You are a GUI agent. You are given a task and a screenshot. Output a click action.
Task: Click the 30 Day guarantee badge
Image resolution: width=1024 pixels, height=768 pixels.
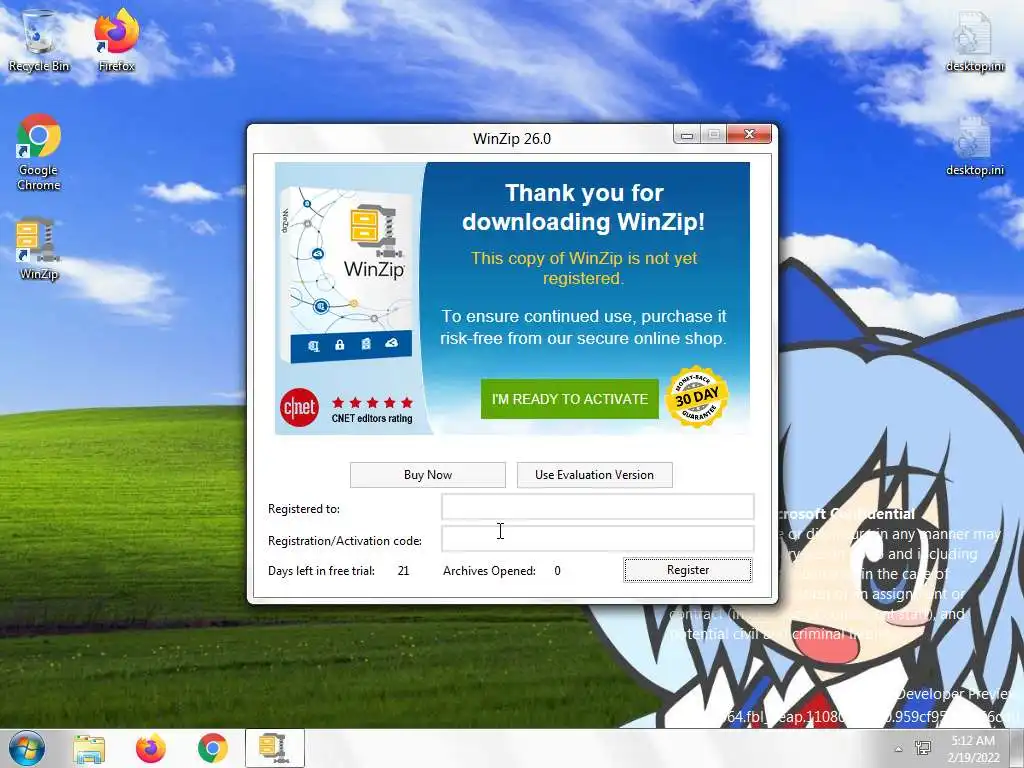[696, 396]
